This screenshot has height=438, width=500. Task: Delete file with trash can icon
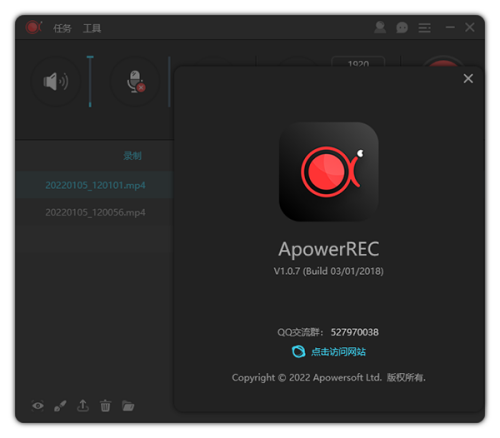(x=105, y=406)
